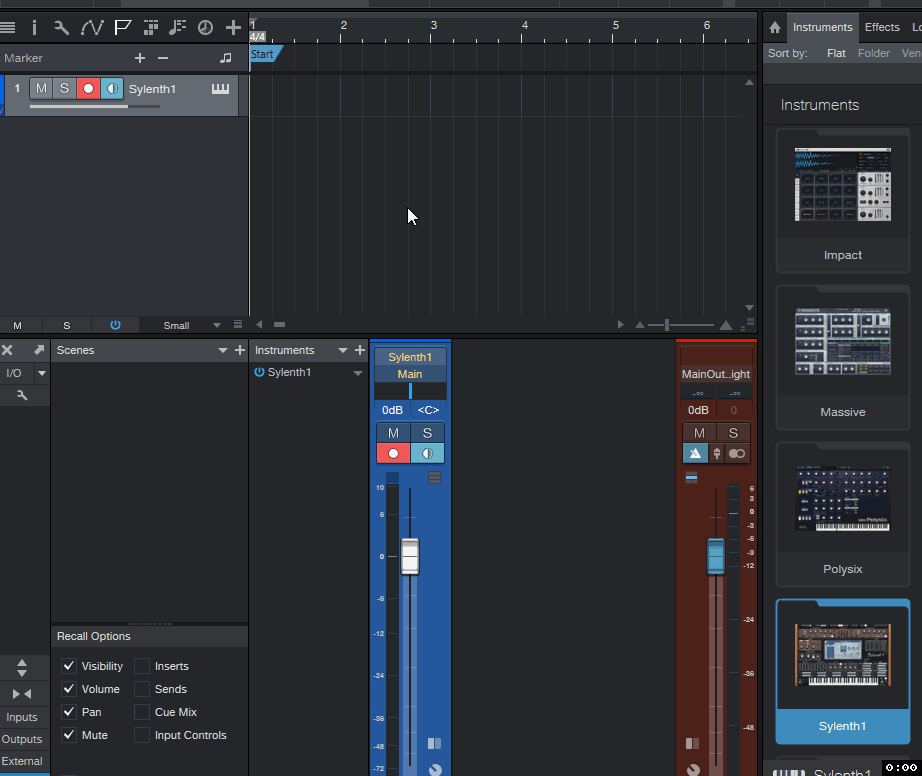Viewport: 922px width, 776px height.
Task: Show Inputs in mixer
Action: [x=22, y=717]
